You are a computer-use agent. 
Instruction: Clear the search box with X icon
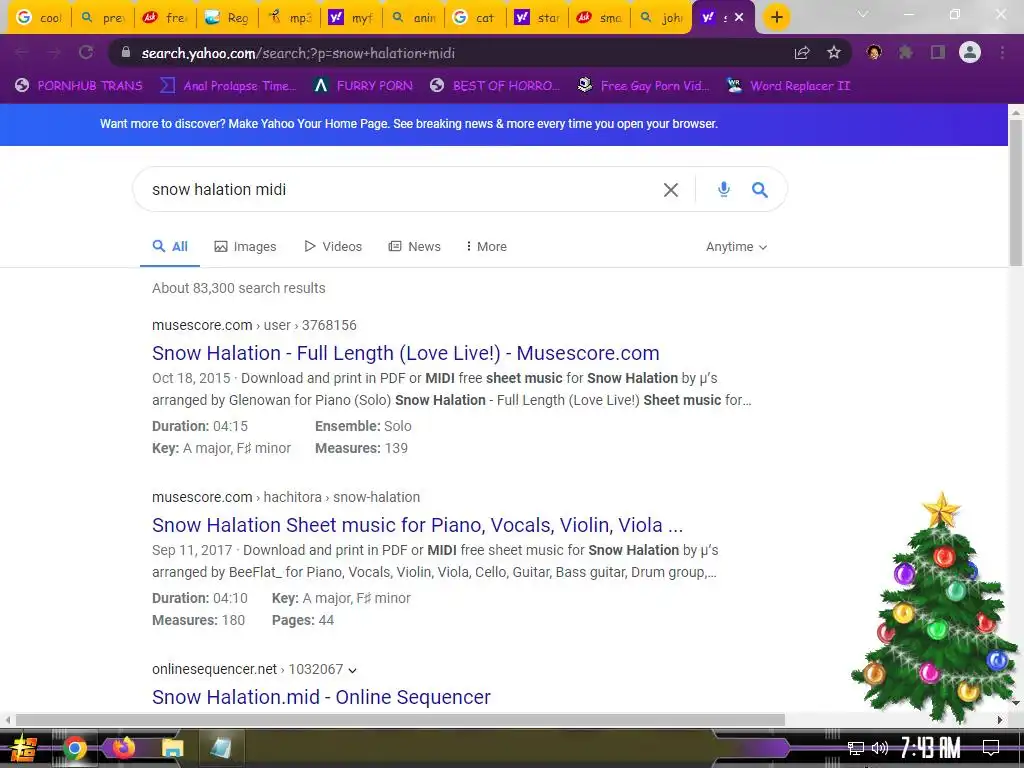(671, 190)
